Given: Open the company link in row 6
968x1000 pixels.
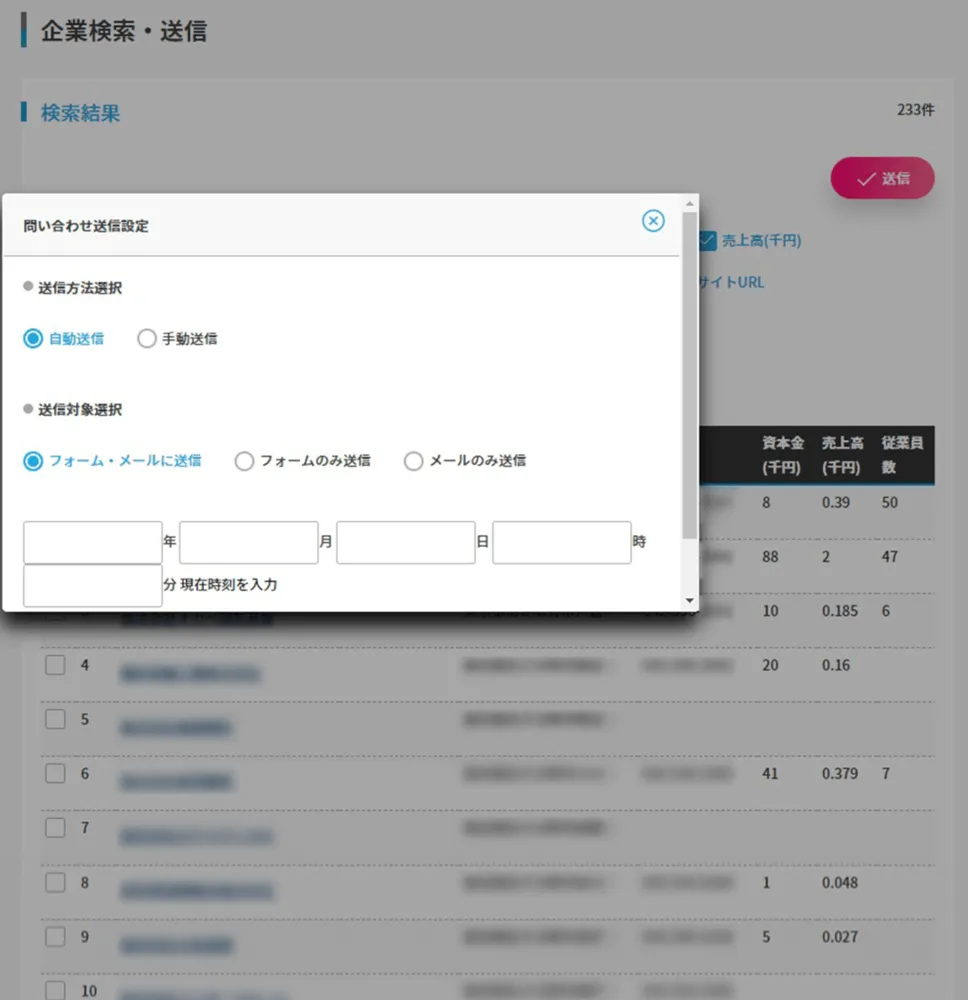Looking at the screenshot, I should [x=176, y=782].
